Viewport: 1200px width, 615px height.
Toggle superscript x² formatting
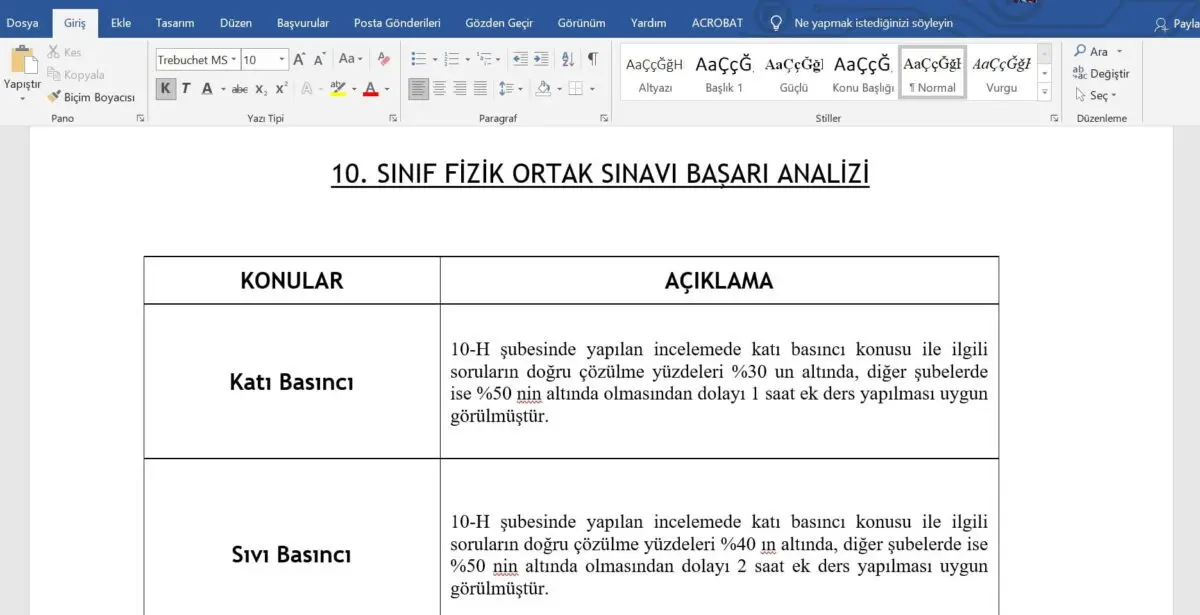282,89
